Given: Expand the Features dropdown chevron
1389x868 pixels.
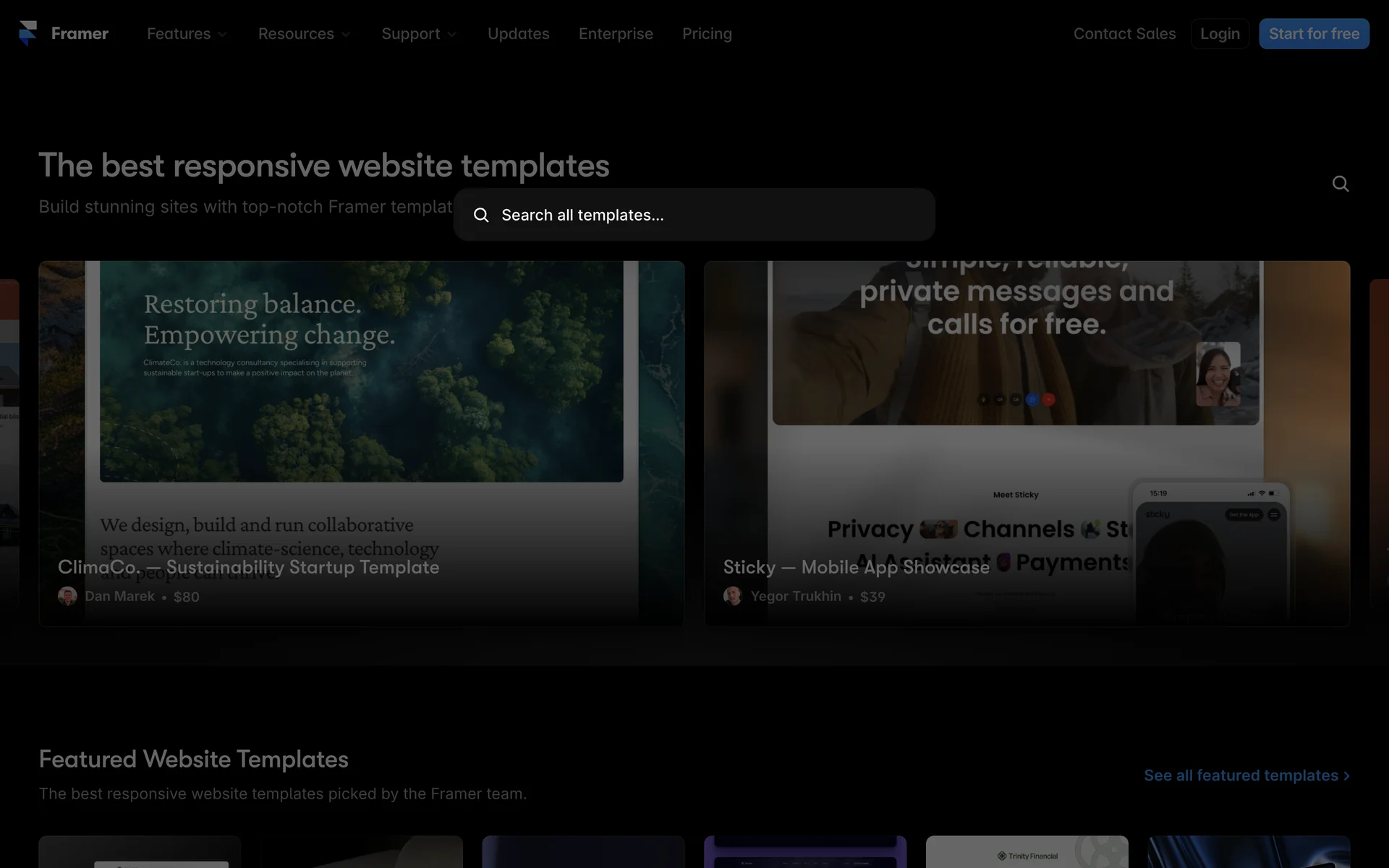Looking at the screenshot, I should [223, 34].
